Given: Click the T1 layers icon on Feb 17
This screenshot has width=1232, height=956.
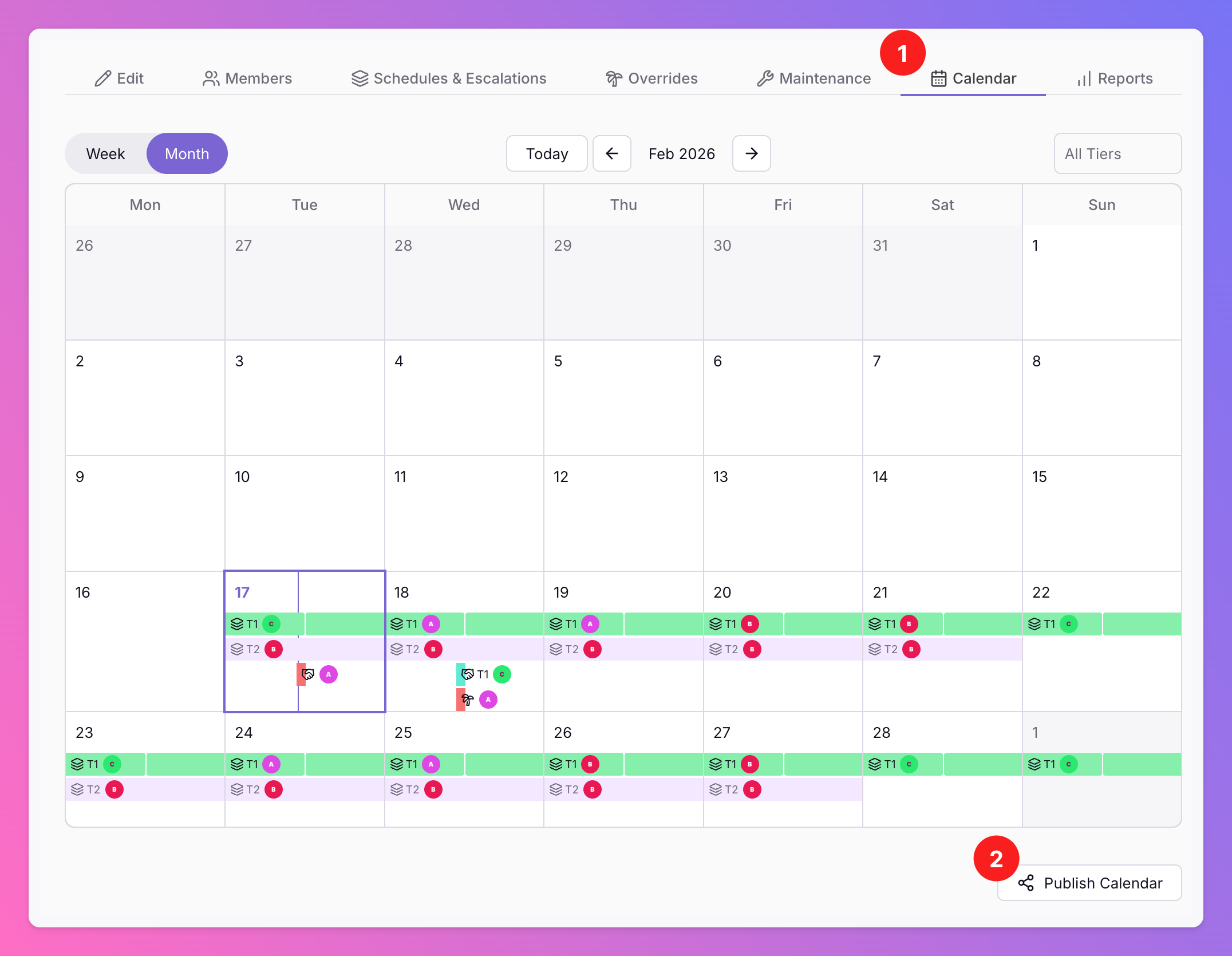Looking at the screenshot, I should [x=237, y=624].
